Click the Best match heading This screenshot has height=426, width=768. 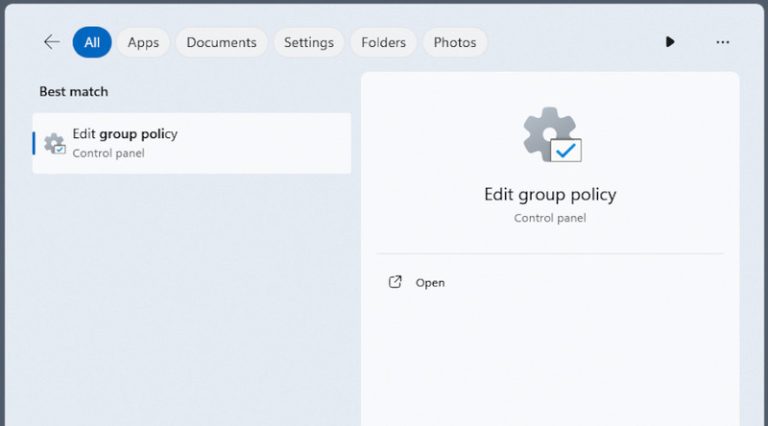[x=73, y=92]
